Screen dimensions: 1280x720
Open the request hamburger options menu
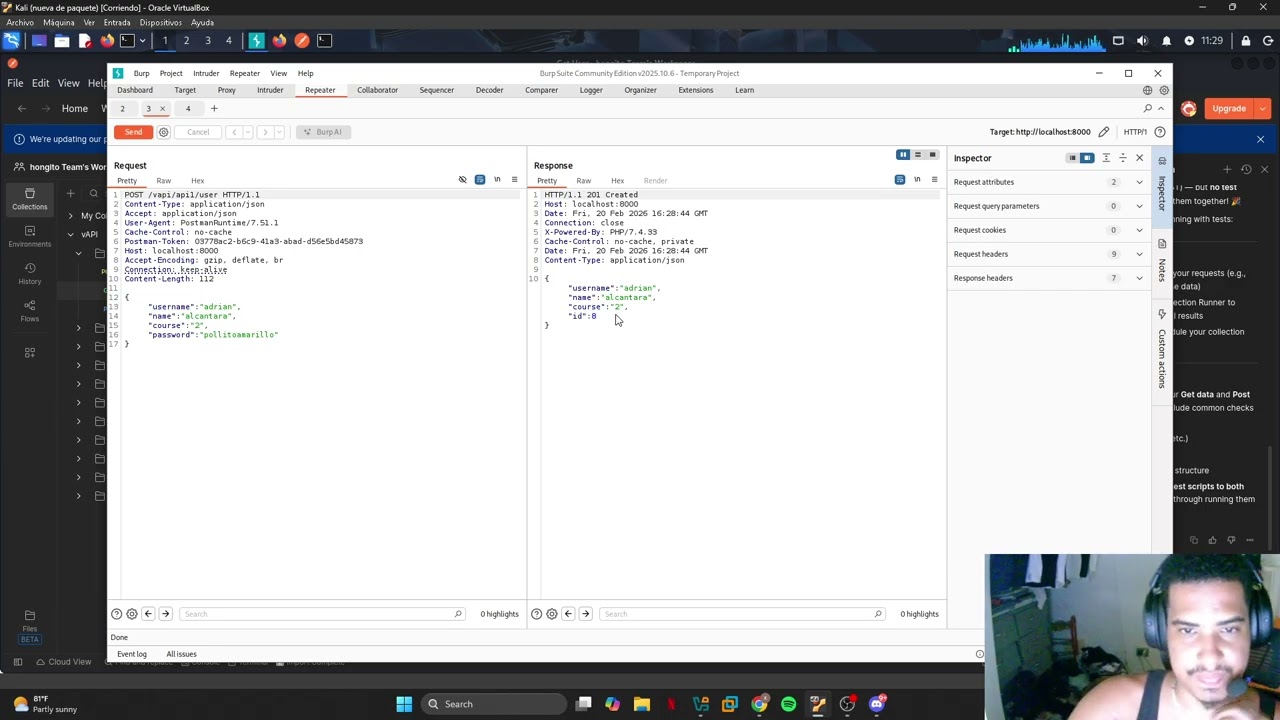pyautogui.click(x=514, y=180)
